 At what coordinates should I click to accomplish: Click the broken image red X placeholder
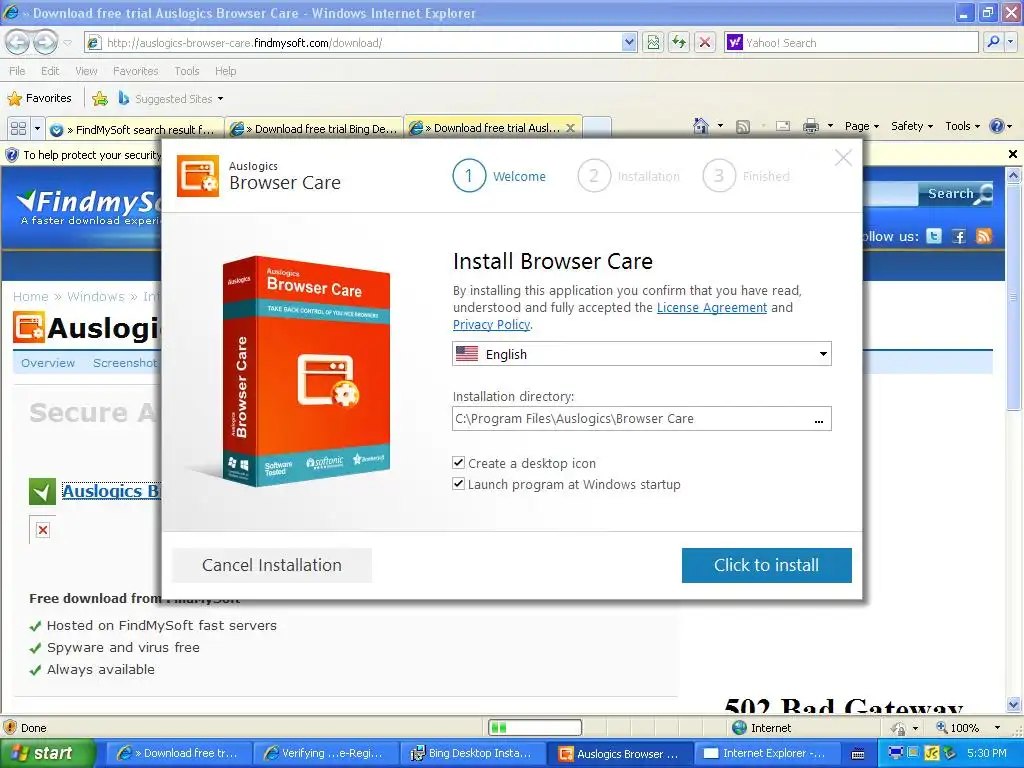tap(42, 530)
